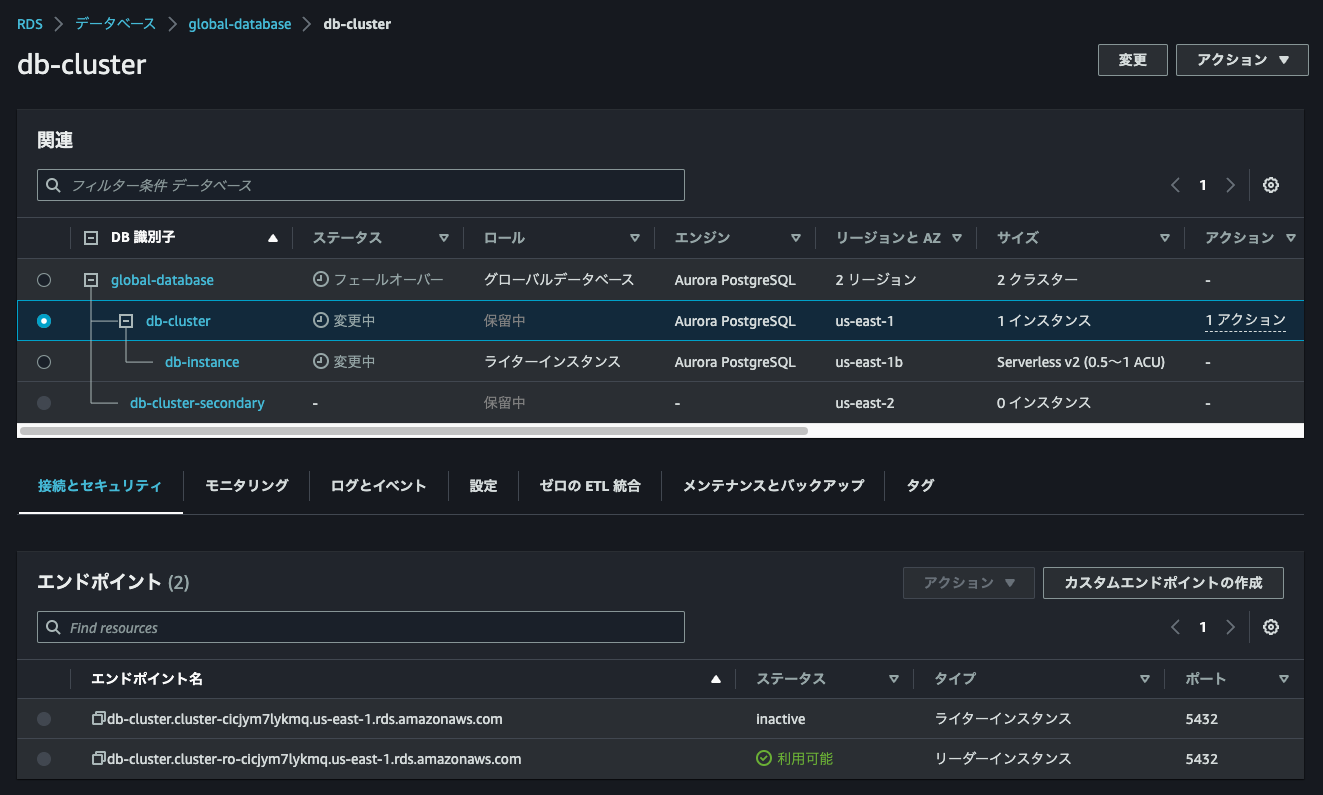Click the magnifier icon in the database filter field
Viewport: 1323px width, 795px height.
(53, 184)
